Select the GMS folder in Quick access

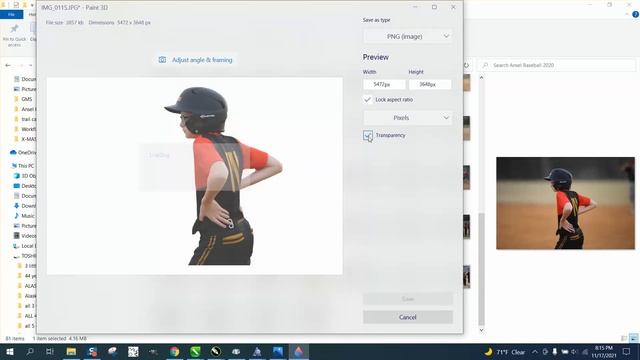24,99
